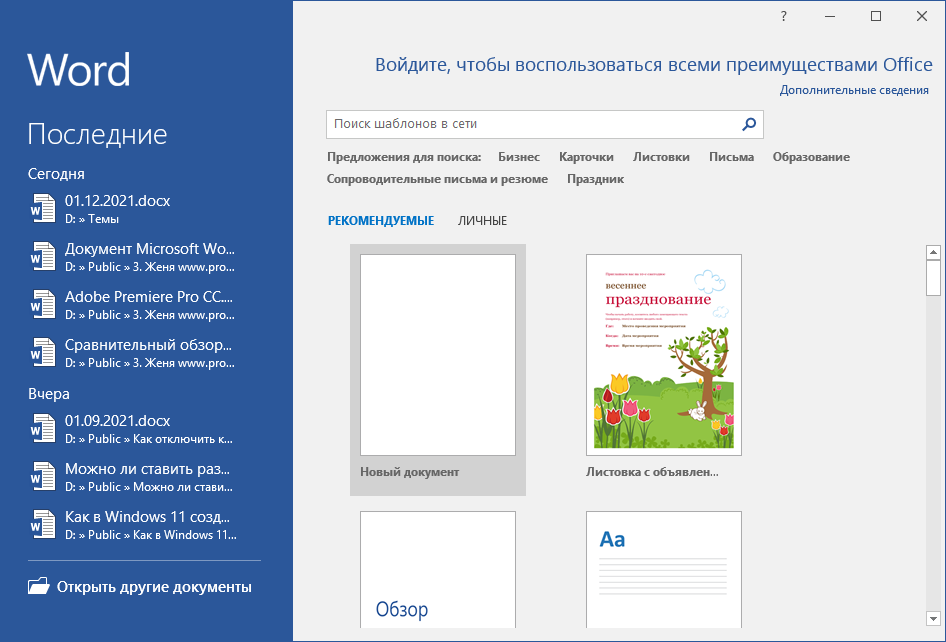
Task: Choose the Aa template thumbnail
Action: pyautogui.click(x=664, y=570)
